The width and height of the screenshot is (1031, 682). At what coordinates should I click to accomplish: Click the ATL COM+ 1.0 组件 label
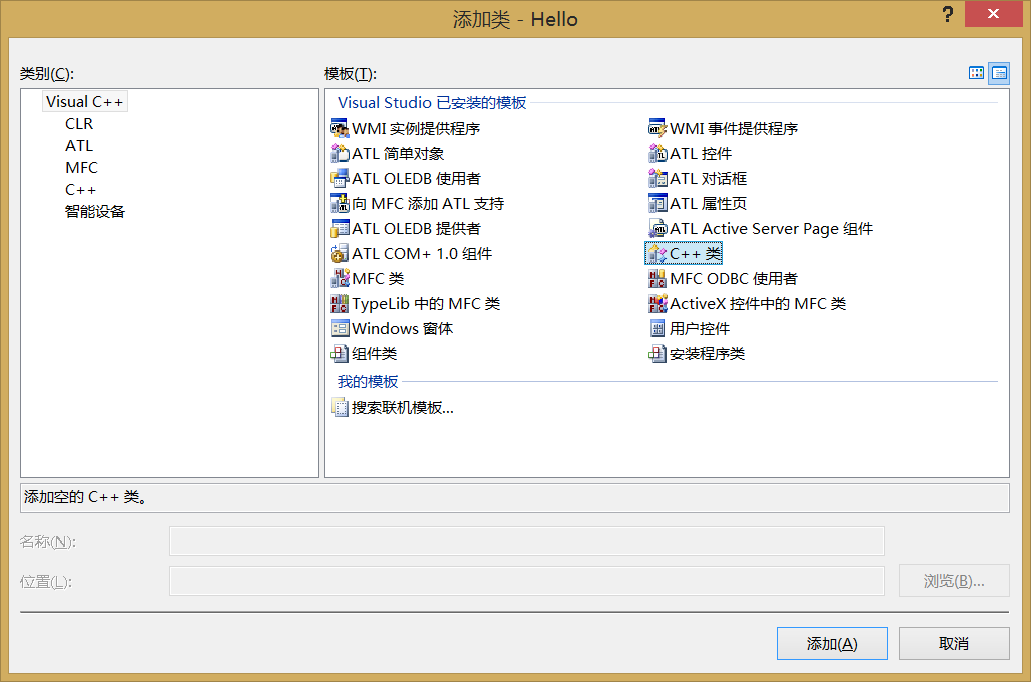tap(422, 254)
